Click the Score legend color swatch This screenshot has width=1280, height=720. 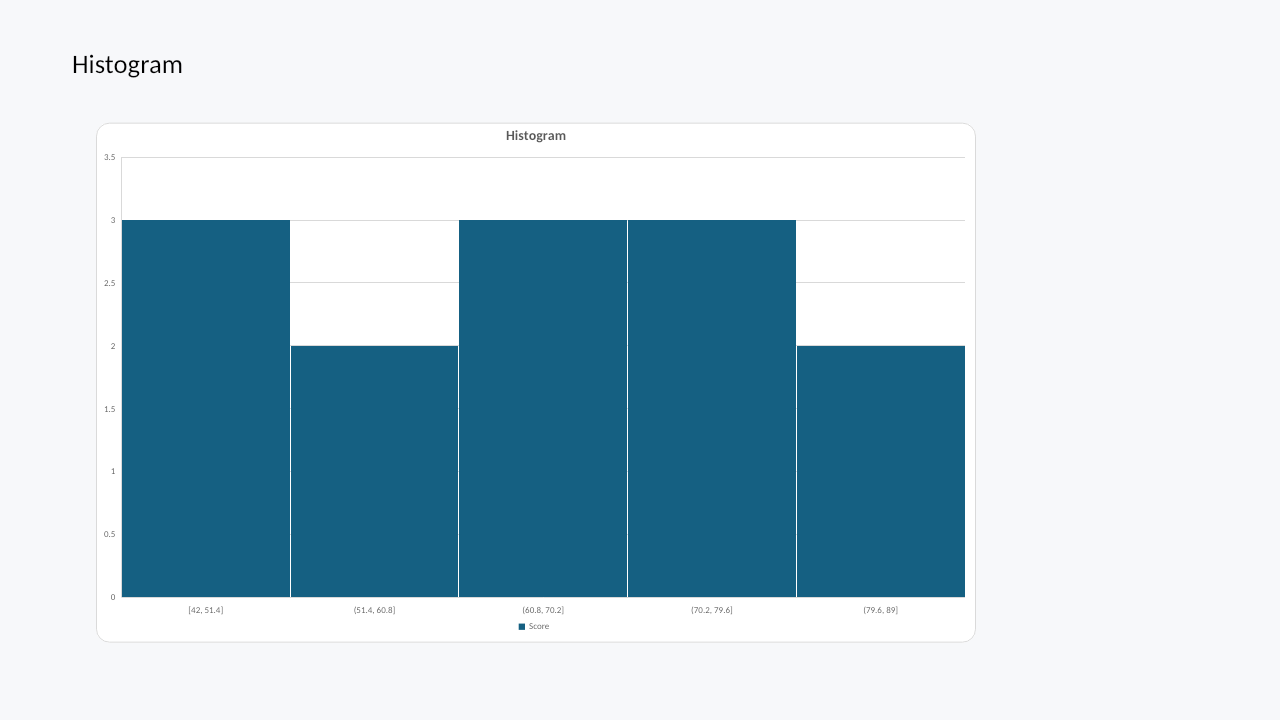click(x=522, y=627)
